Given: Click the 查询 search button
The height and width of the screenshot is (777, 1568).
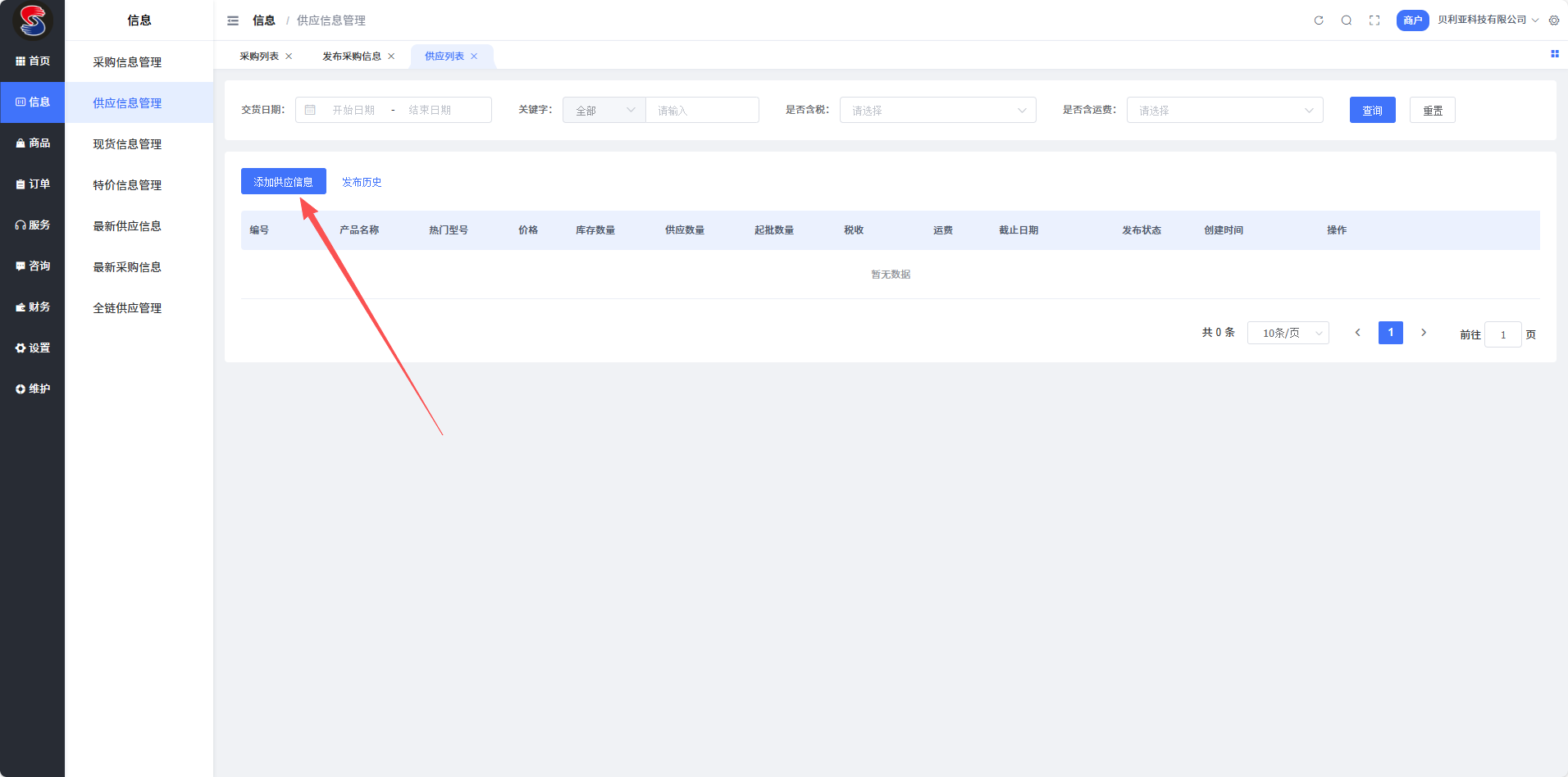Looking at the screenshot, I should 1372,111.
